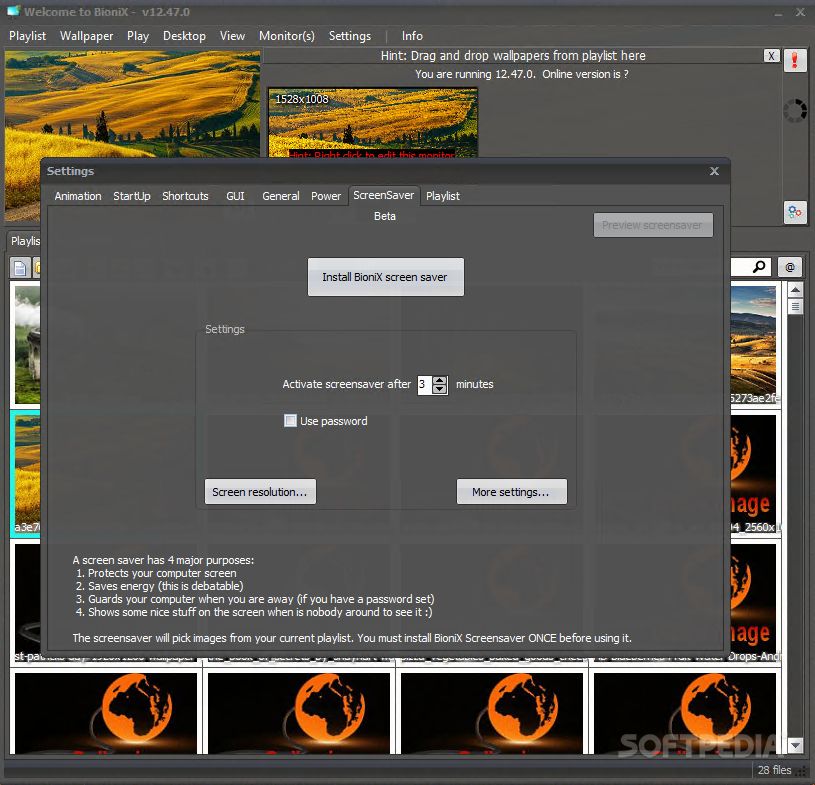Click the Preview screensaver button
Screen dimensions: 815x785
tap(653, 225)
